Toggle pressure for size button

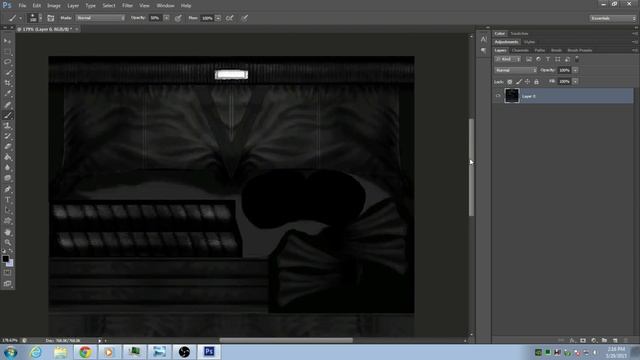pos(244,18)
